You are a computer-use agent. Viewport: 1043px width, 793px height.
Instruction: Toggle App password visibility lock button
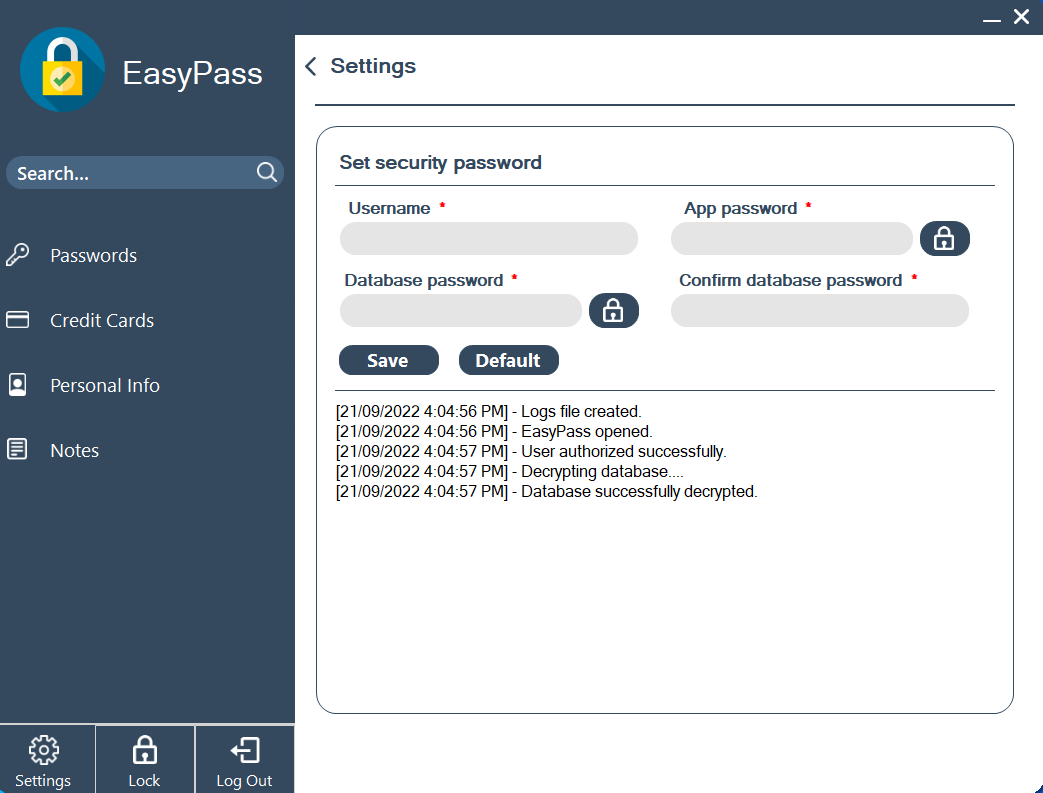(x=945, y=239)
